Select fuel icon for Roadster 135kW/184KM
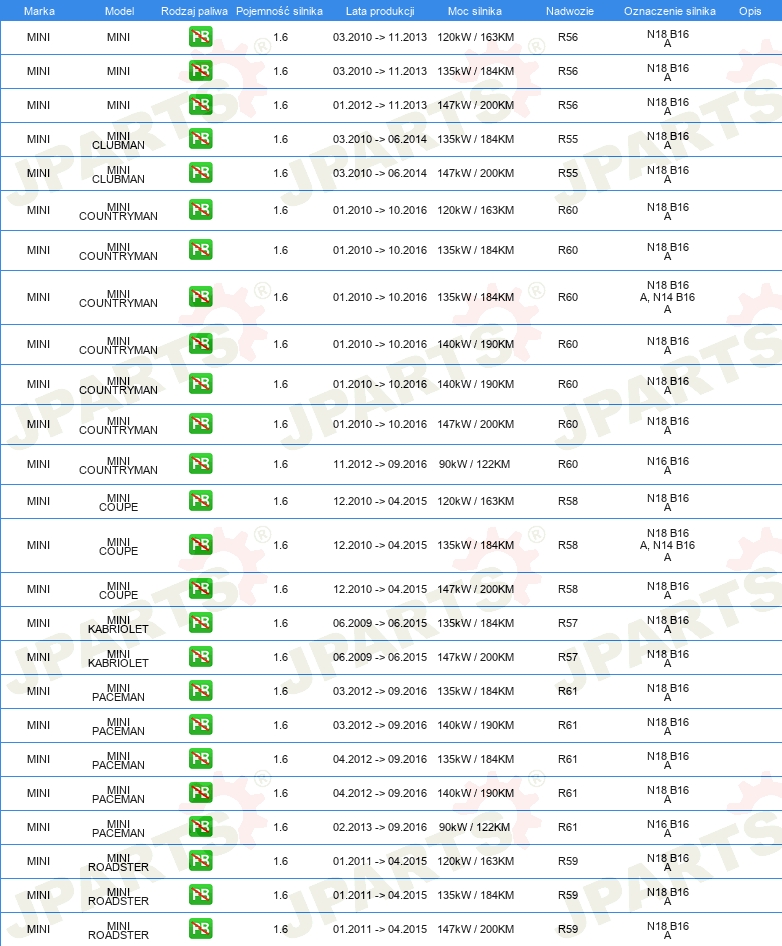The height and width of the screenshot is (946, 782). pyautogui.click(x=200, y=895)
